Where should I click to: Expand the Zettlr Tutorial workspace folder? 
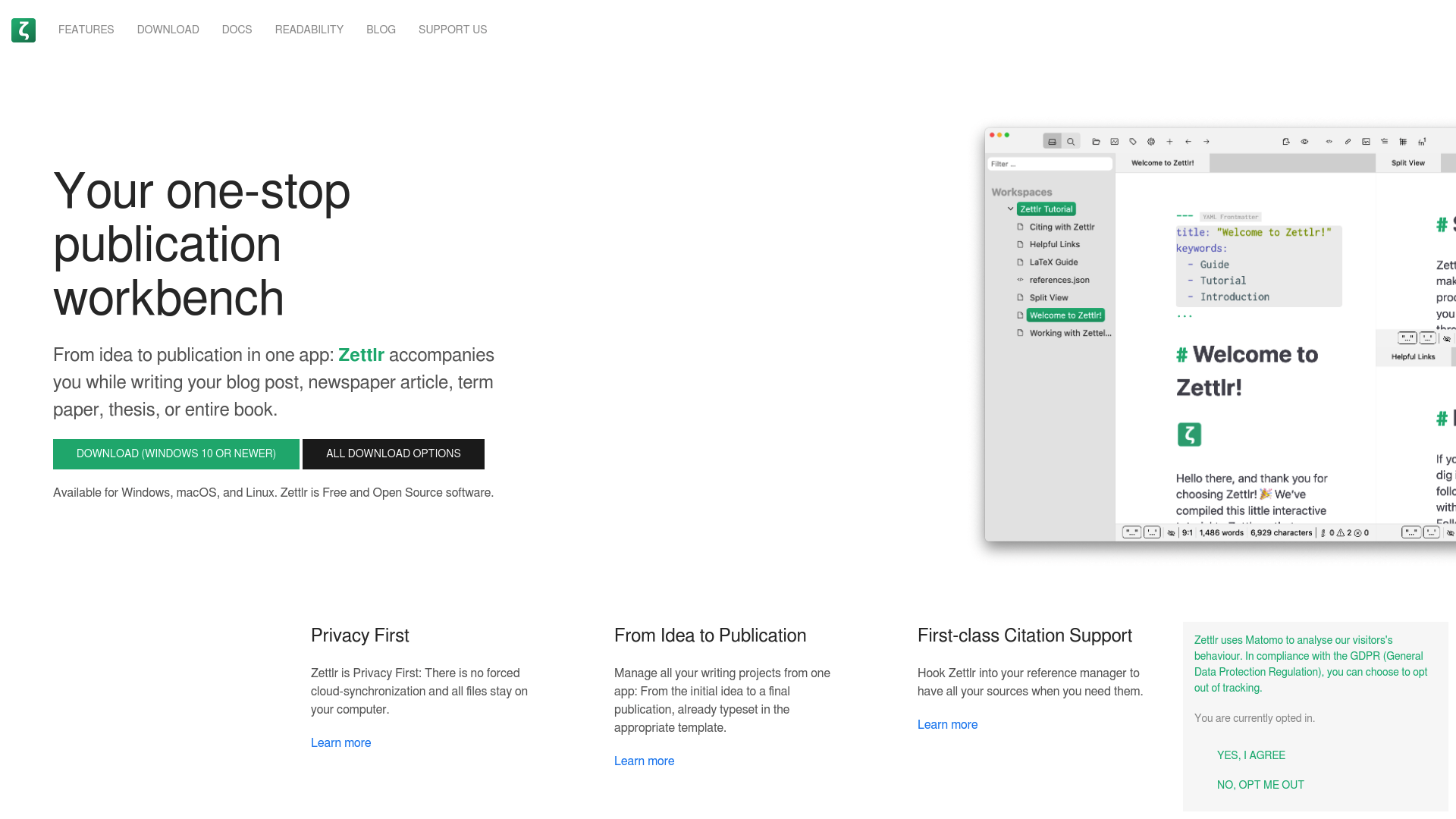pos(1011,209)
